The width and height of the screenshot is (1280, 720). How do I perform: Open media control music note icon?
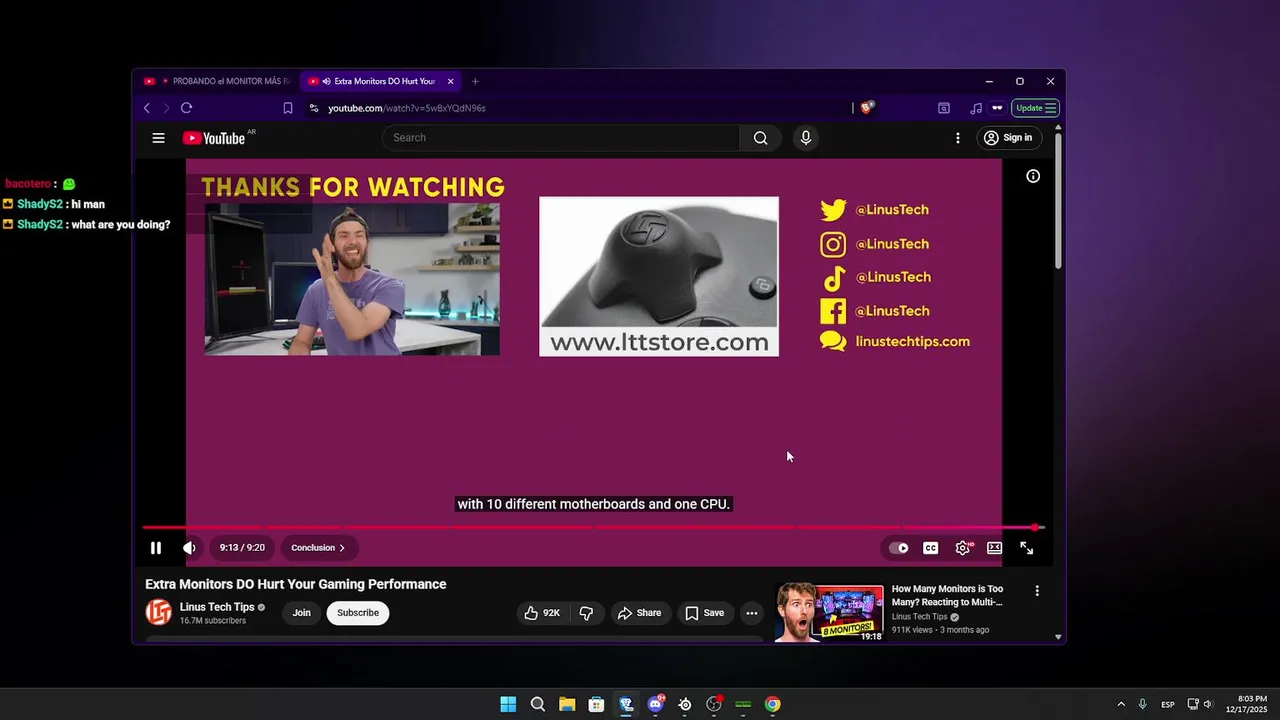pyautogui.click(x=976, y=108)
